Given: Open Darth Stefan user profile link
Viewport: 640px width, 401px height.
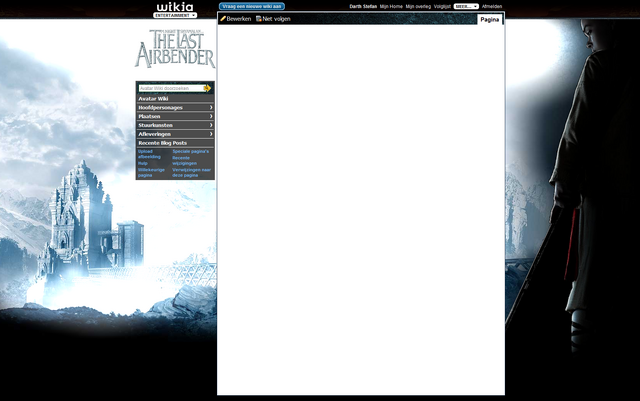Looking at the screenshot, I should (363, 7).
